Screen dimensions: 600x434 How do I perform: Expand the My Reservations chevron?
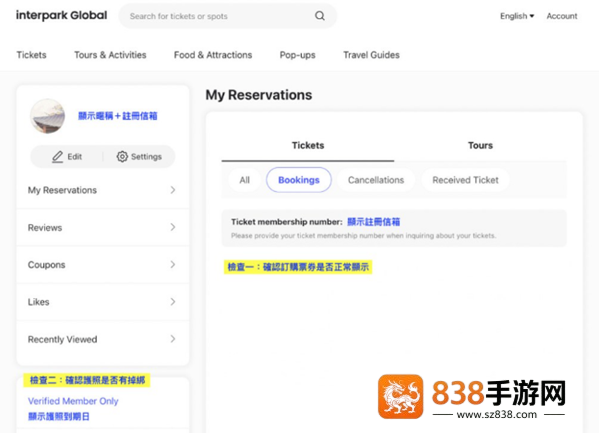[173, 190]
